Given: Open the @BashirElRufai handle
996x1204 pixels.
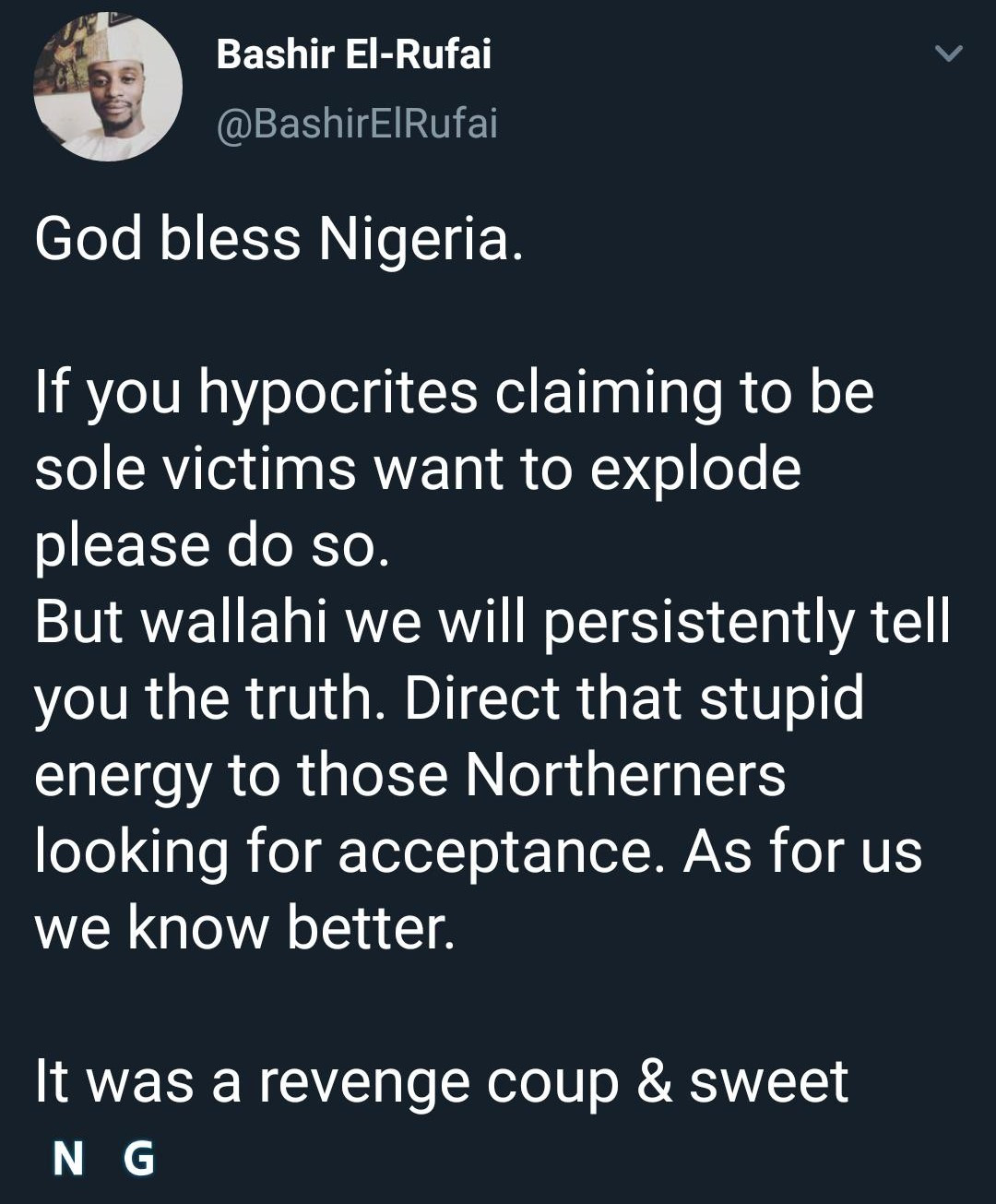Looking at the screenshot, I should coord(357,123).
